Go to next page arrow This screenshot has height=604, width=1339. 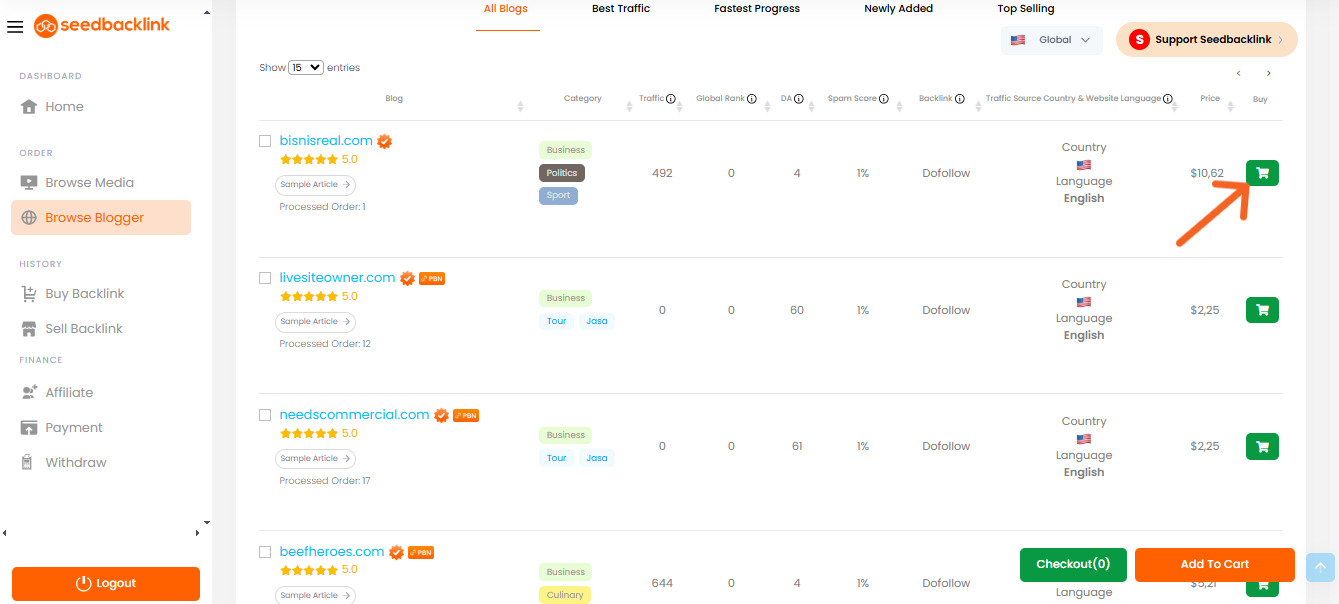[x=1269, y=73]
